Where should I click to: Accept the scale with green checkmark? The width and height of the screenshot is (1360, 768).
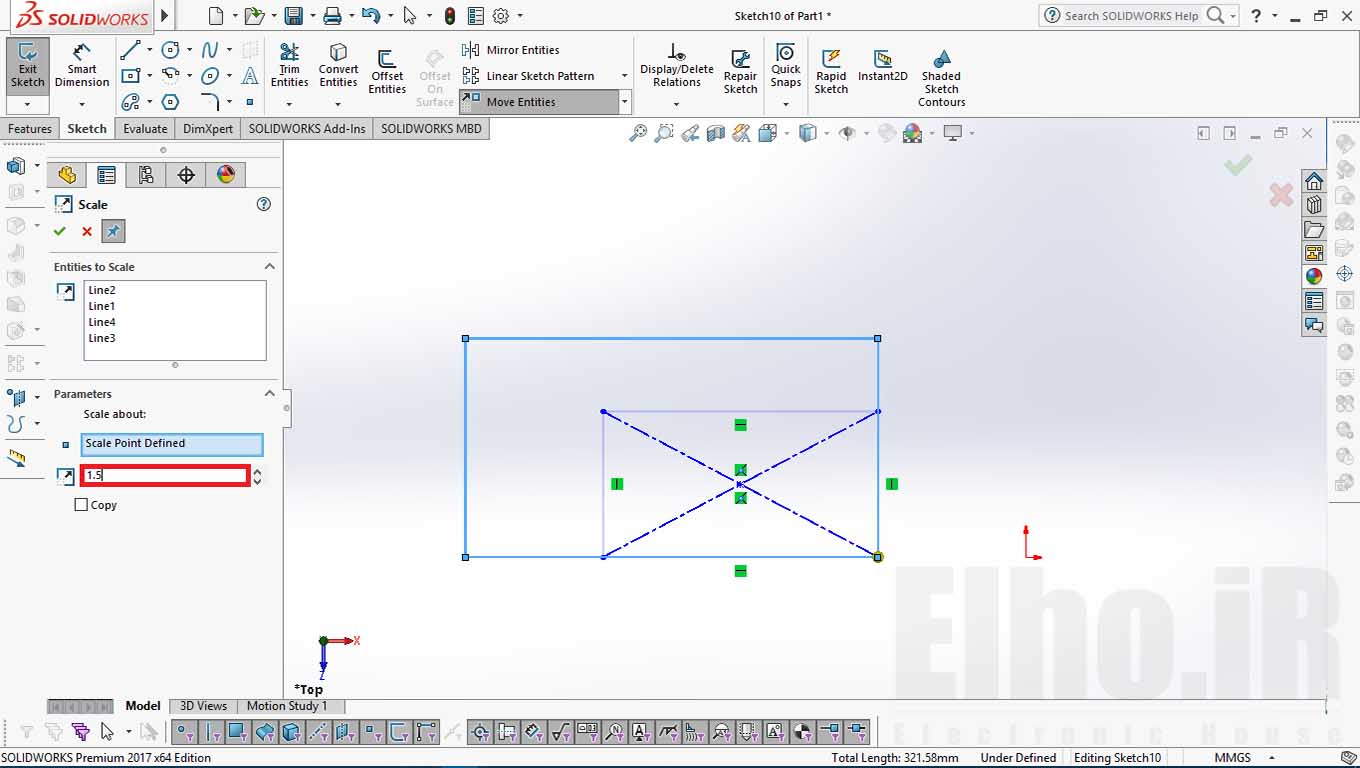tap(60, 231)
